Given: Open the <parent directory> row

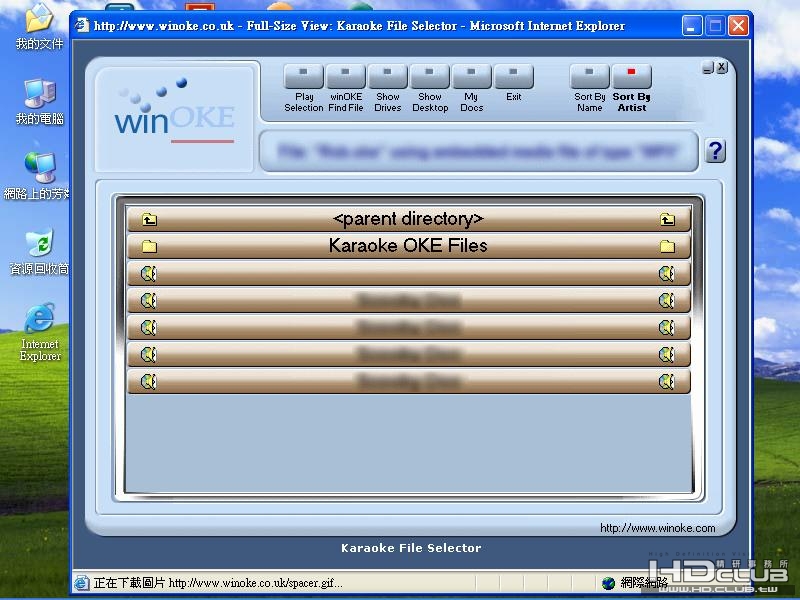Looking at the screenshot, I should (x=408, y=219).
